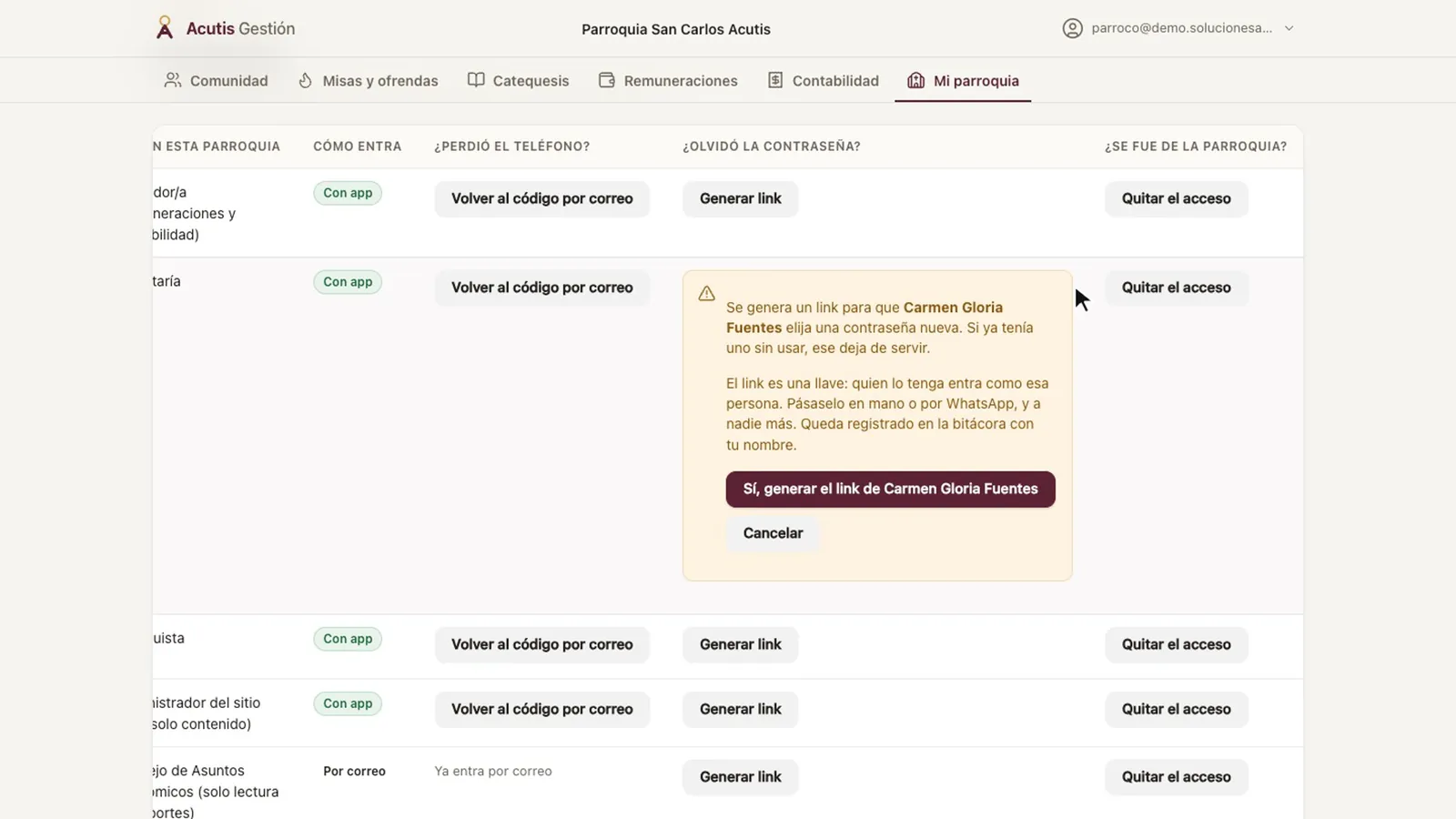Screen dimensions: 1456x819
Task: Click Volver al código por correo, first row
Action: 542,198
